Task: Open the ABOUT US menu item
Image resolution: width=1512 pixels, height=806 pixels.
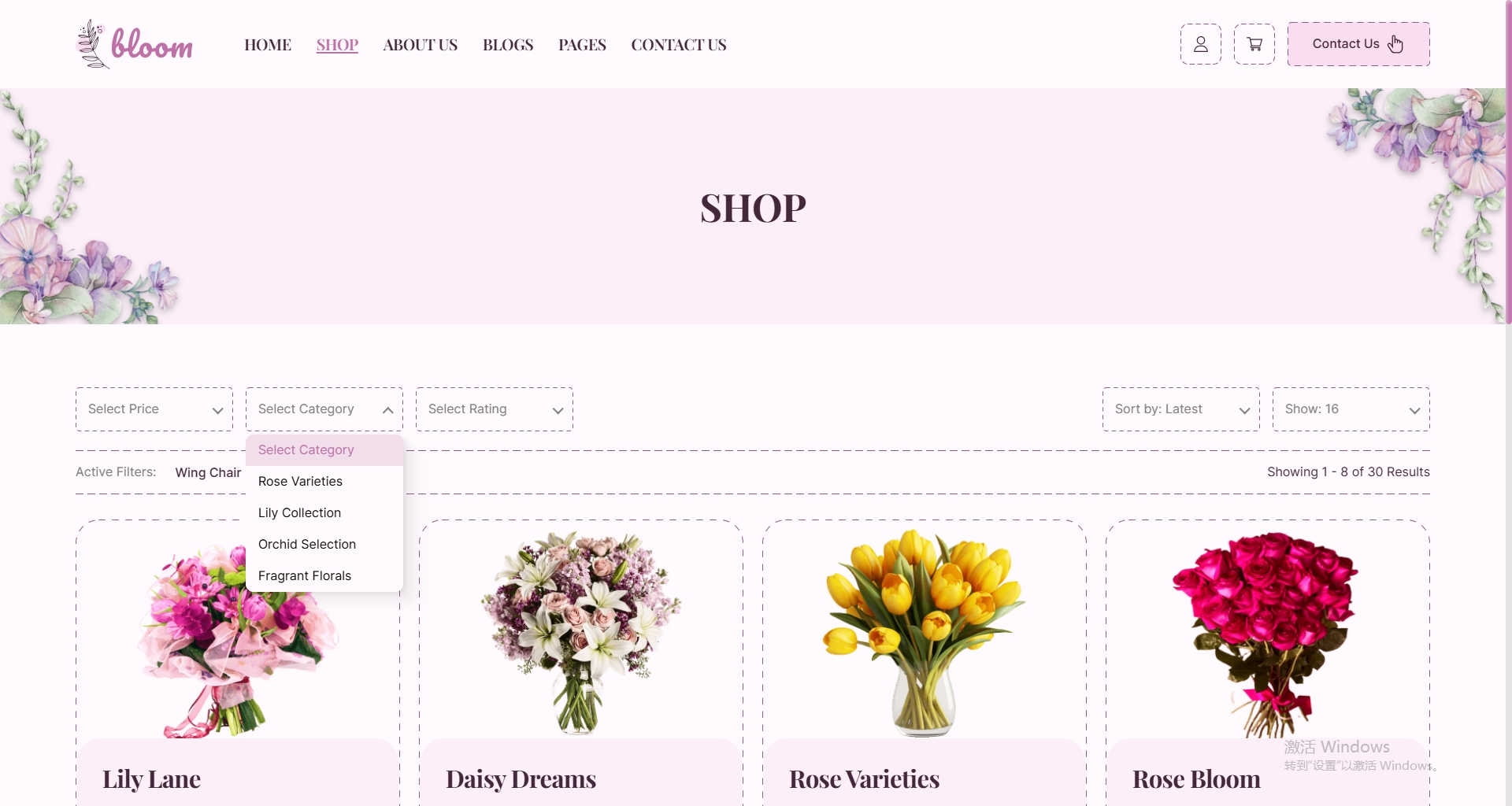Action: [x=420, y=45]
